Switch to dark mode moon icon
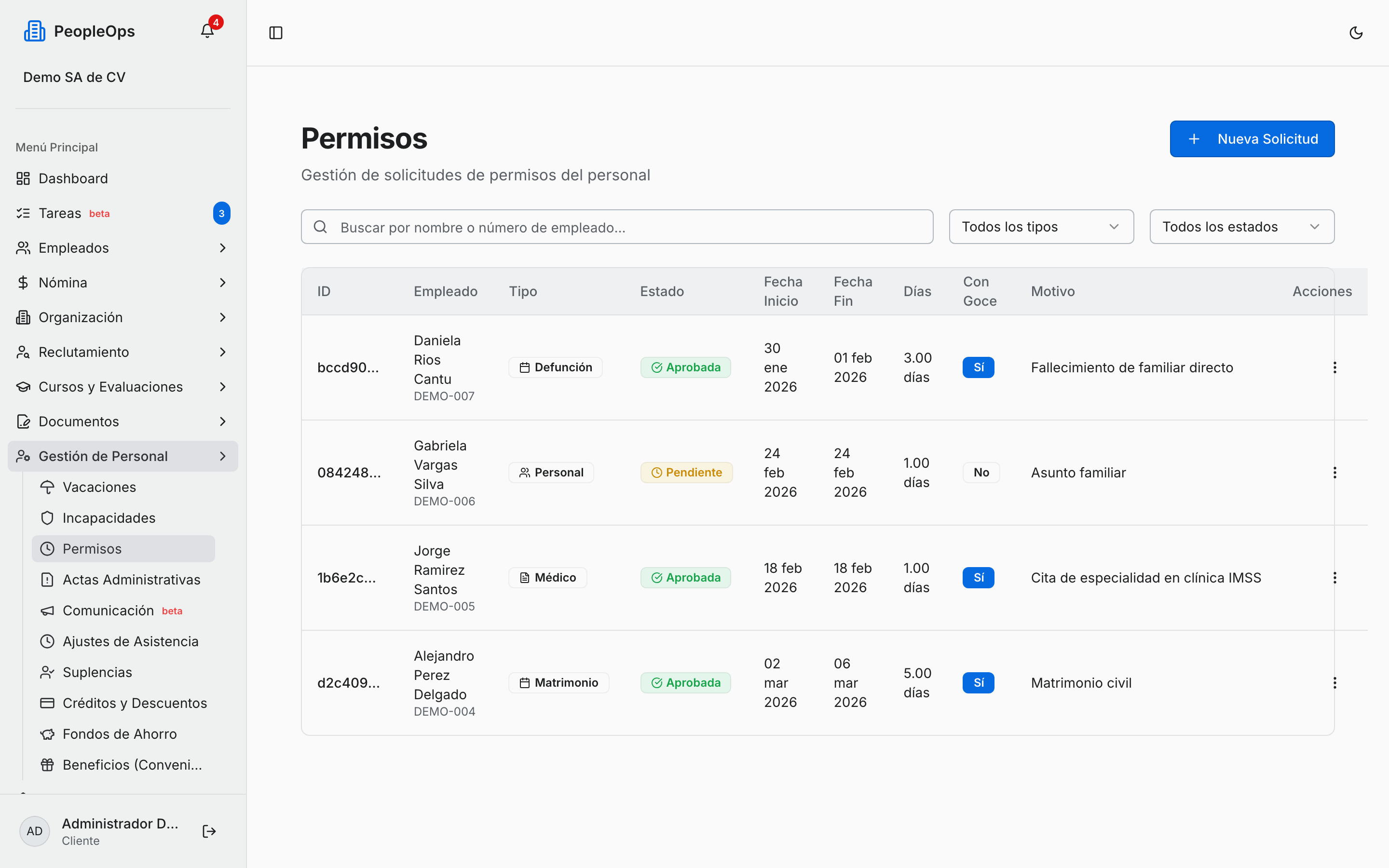 pos(1356,33)
